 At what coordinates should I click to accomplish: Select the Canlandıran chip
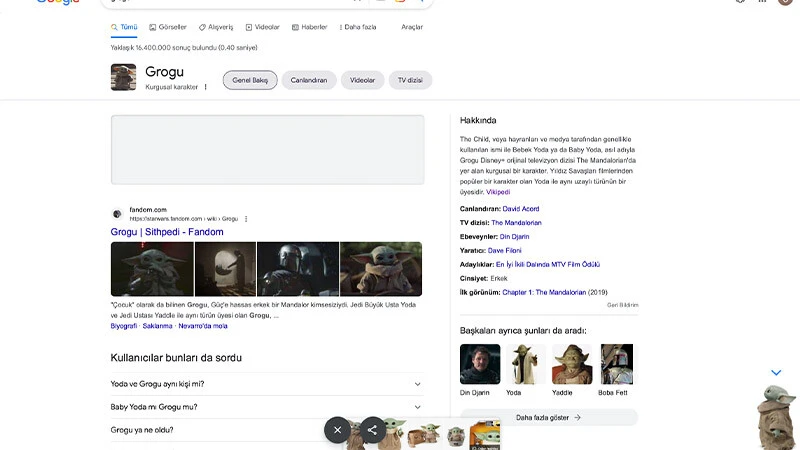point(309,80)
